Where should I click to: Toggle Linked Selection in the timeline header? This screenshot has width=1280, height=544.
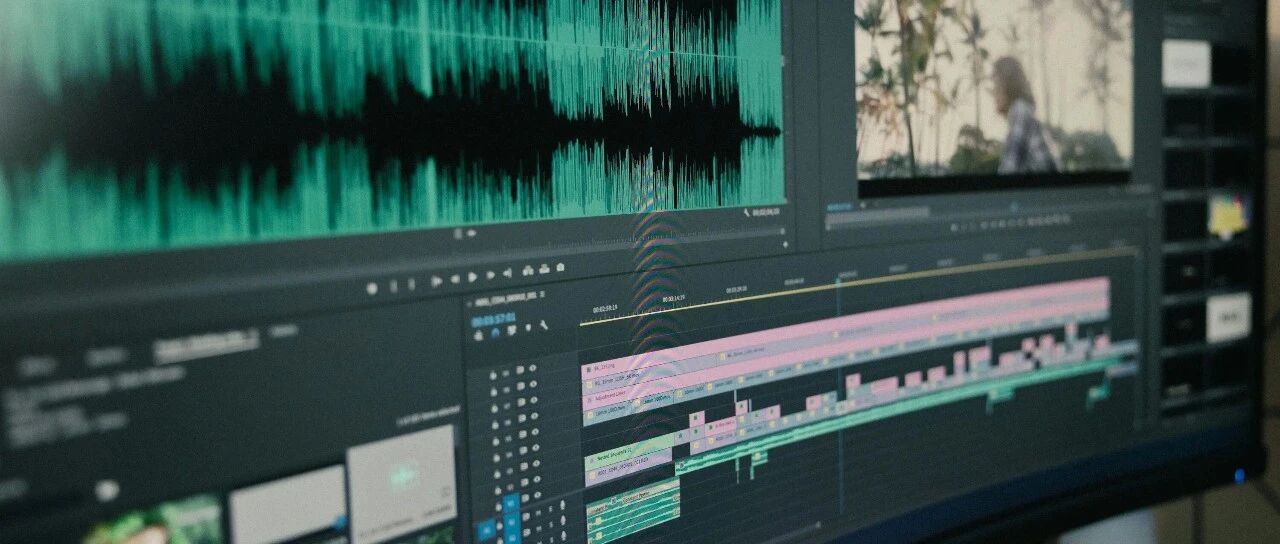pyautogui.click(x=512, y=330)
